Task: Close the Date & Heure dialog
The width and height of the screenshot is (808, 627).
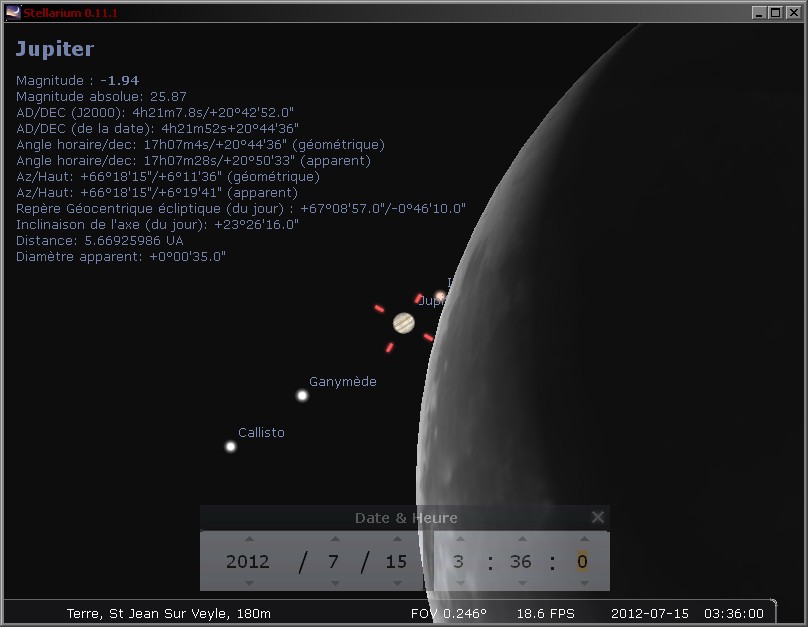Action: click(597, 517)
